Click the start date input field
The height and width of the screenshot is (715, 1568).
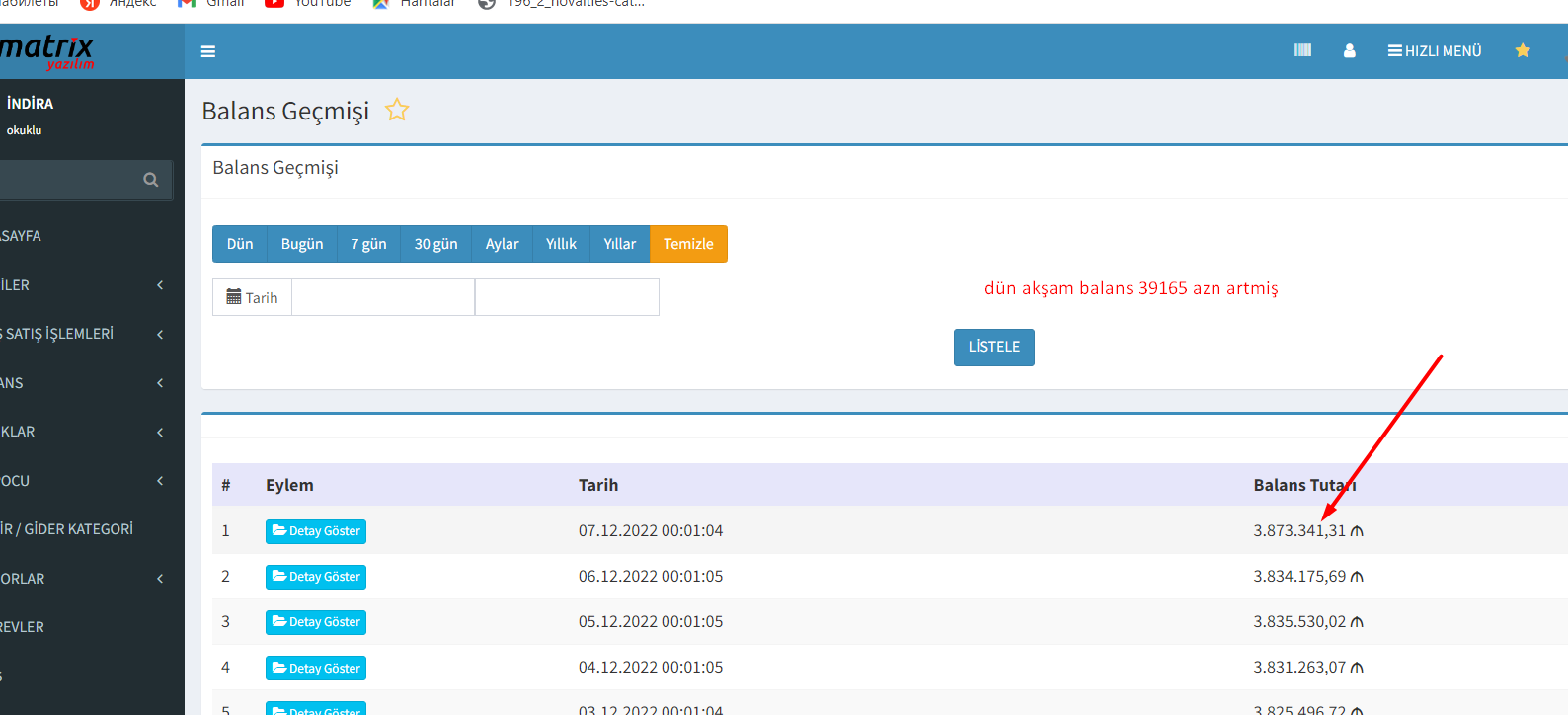383,297
